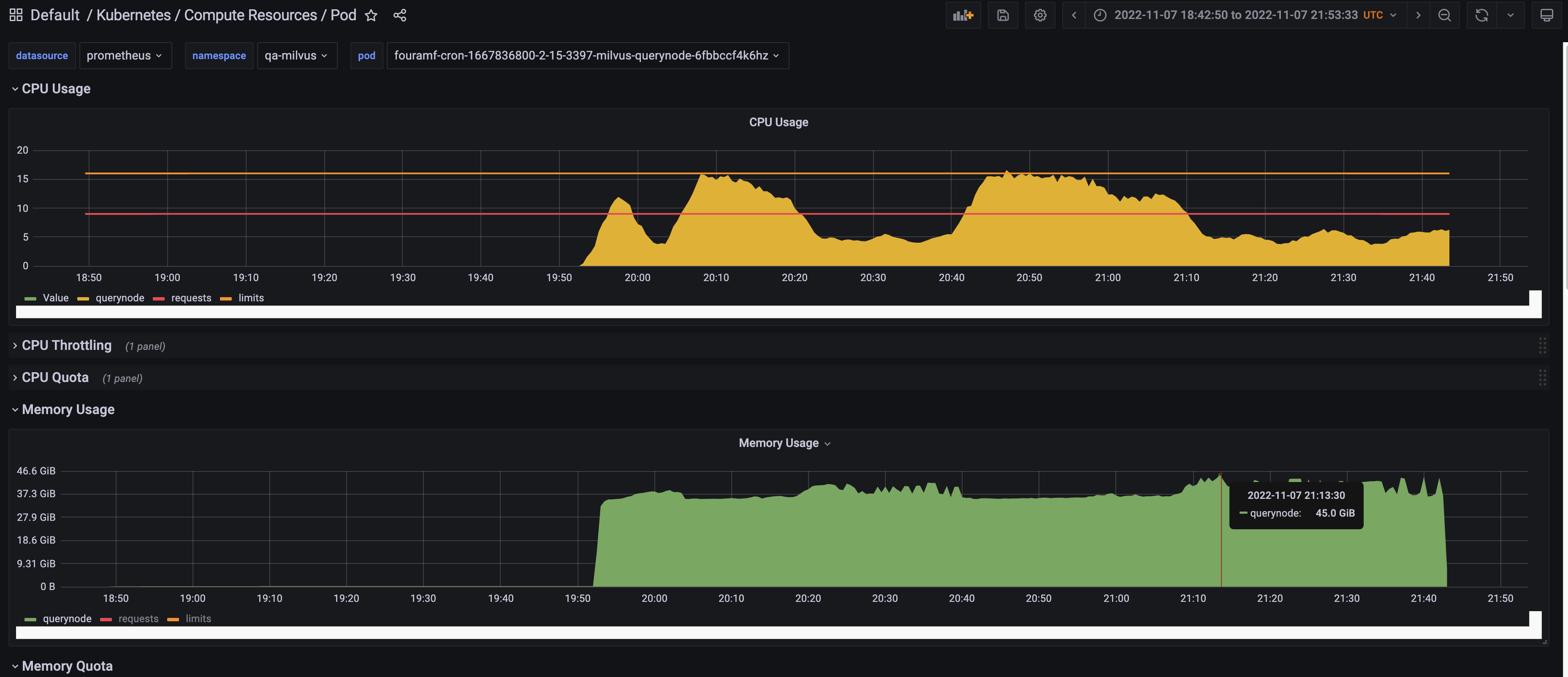Toggle the limits series in CPU Usage legend
Screen dimensions: 1568x677
point(251,298)
